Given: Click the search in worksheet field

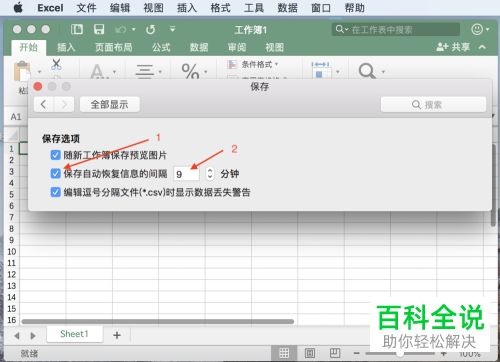Looking at the screenshot, I should [x=396, y=30].
